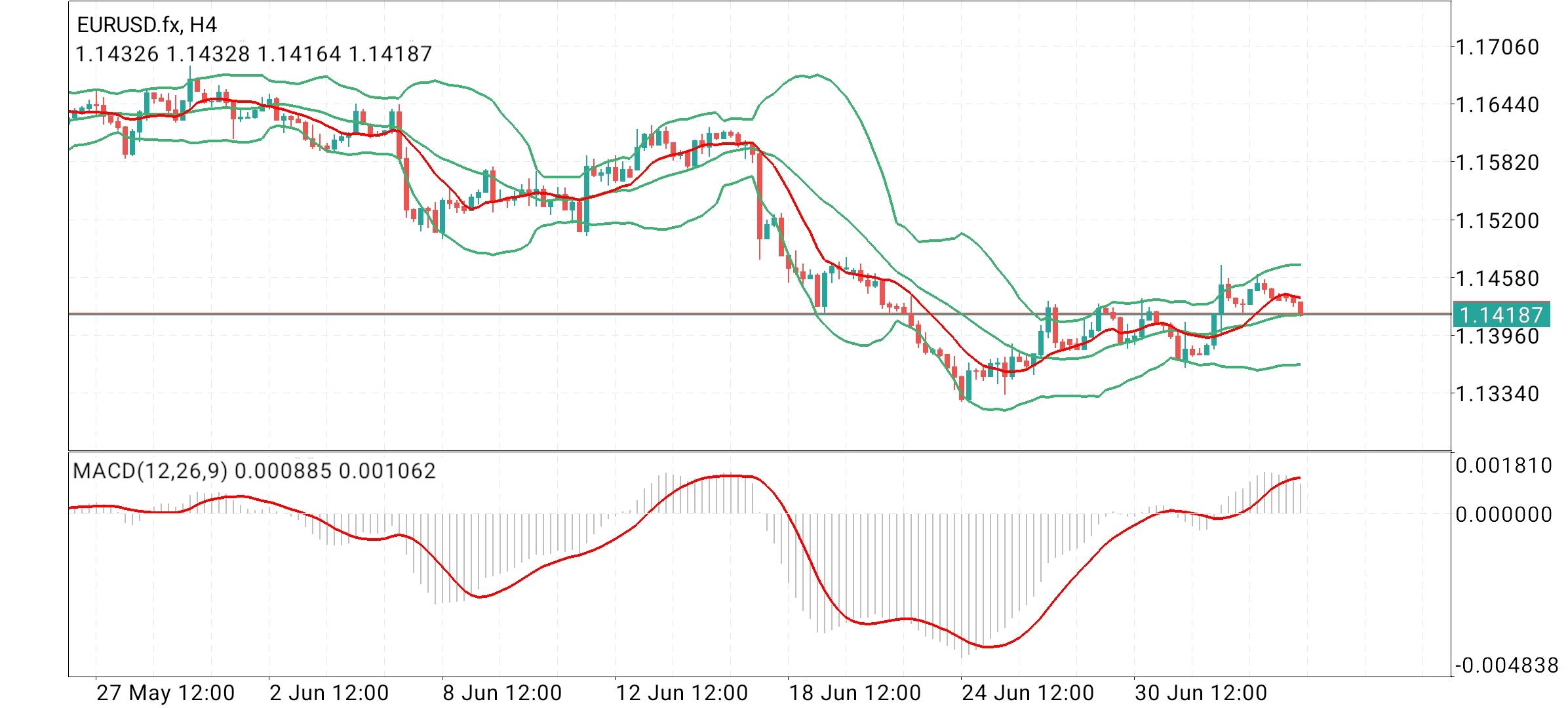1568x708 pixels.
Task: Click the MACD(12,26,9) indicator label
Action: pos(254,471)
